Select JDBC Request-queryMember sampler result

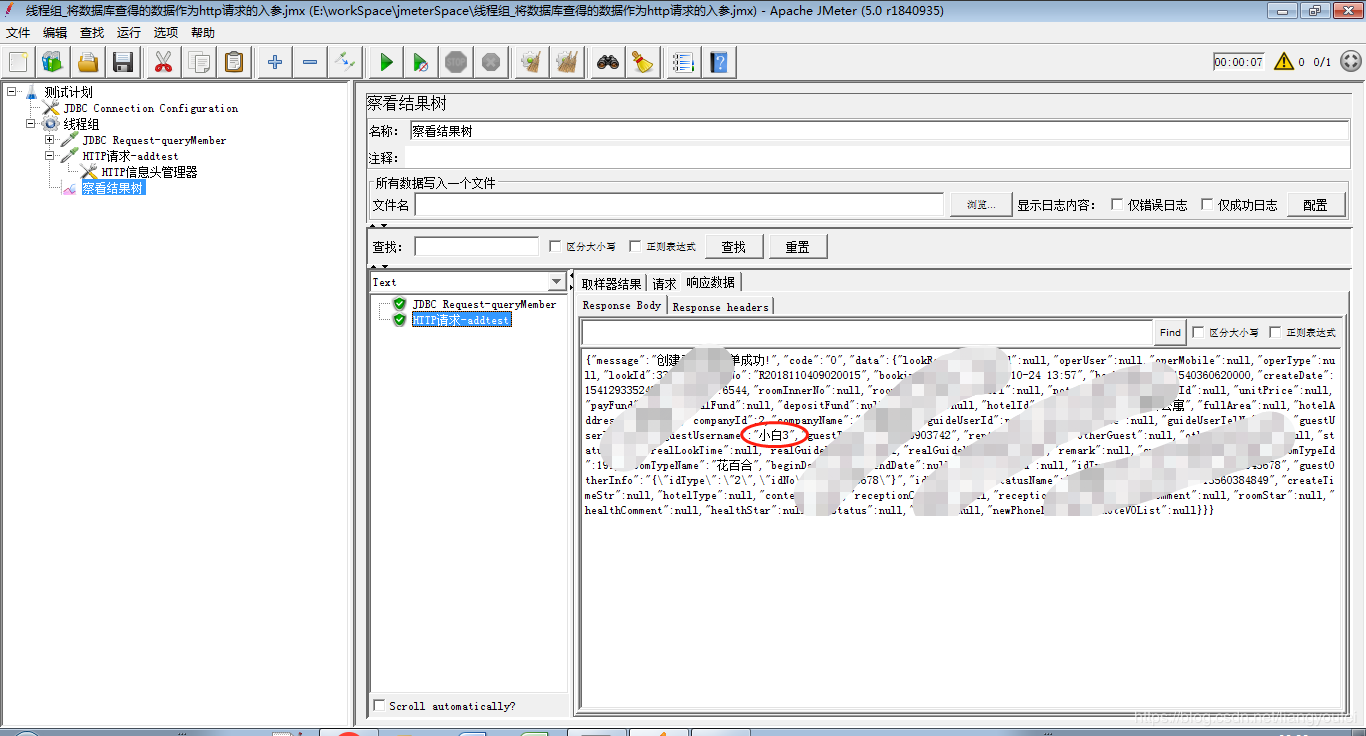tap(484, 304)
